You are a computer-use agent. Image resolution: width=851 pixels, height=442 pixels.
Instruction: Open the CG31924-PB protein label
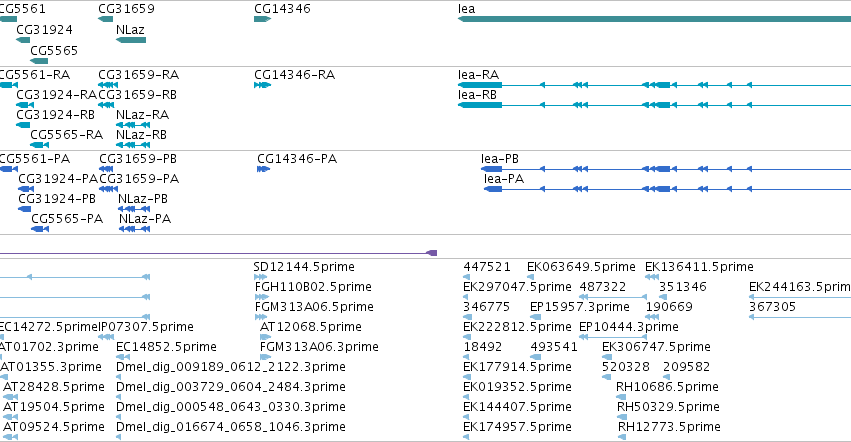coord(57,199)
